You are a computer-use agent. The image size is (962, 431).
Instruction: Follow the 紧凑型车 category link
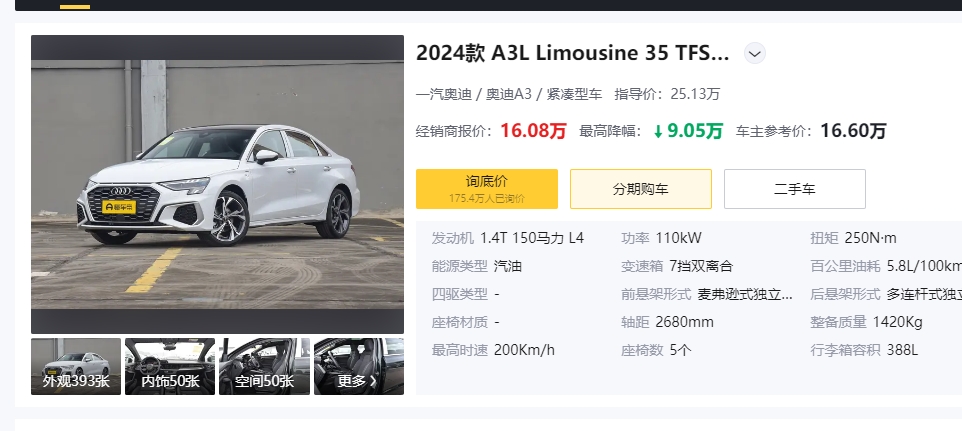(x=574, y=94)
